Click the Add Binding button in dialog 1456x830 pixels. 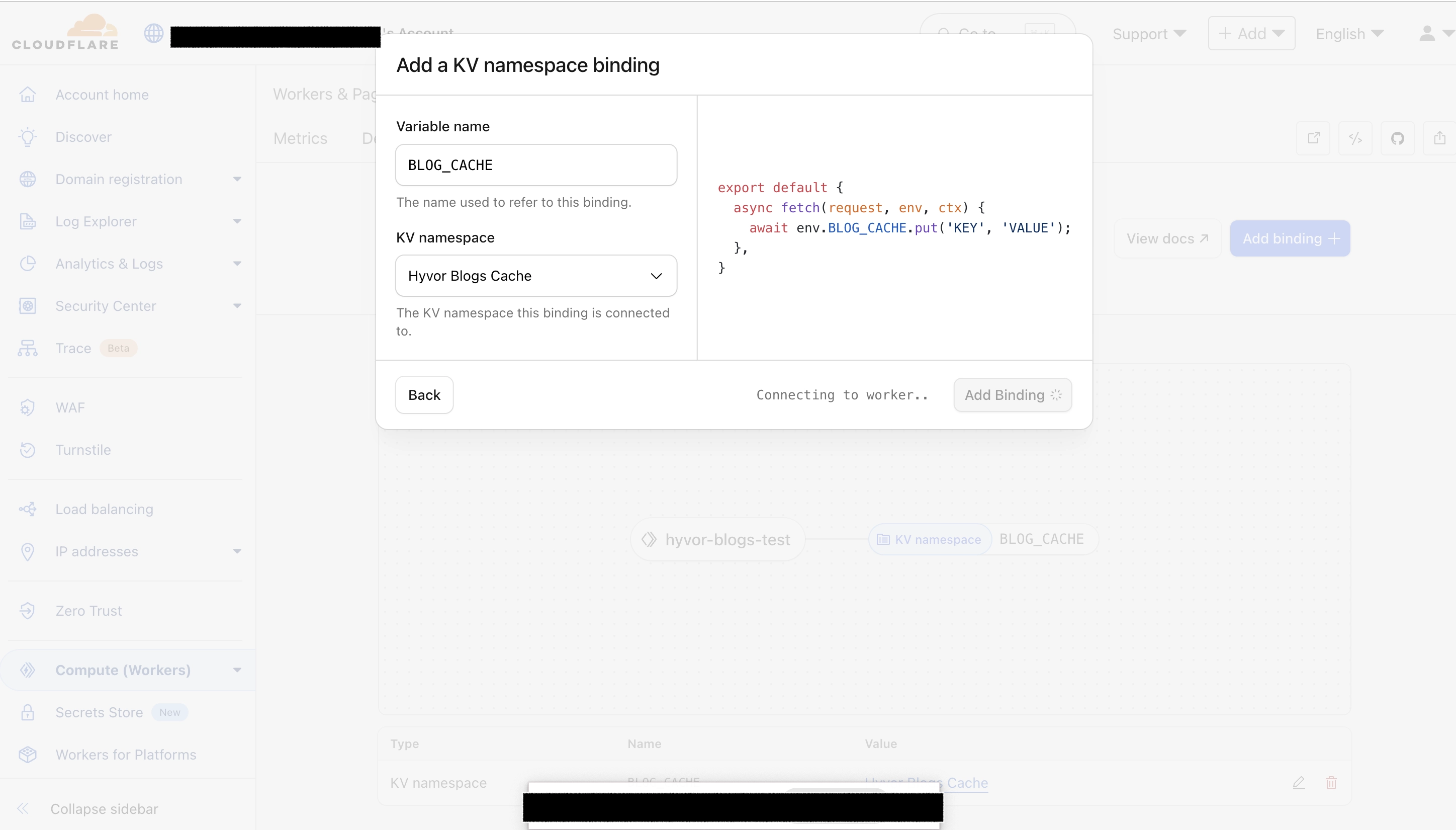pyautogui.click(x=1013, y=394)
